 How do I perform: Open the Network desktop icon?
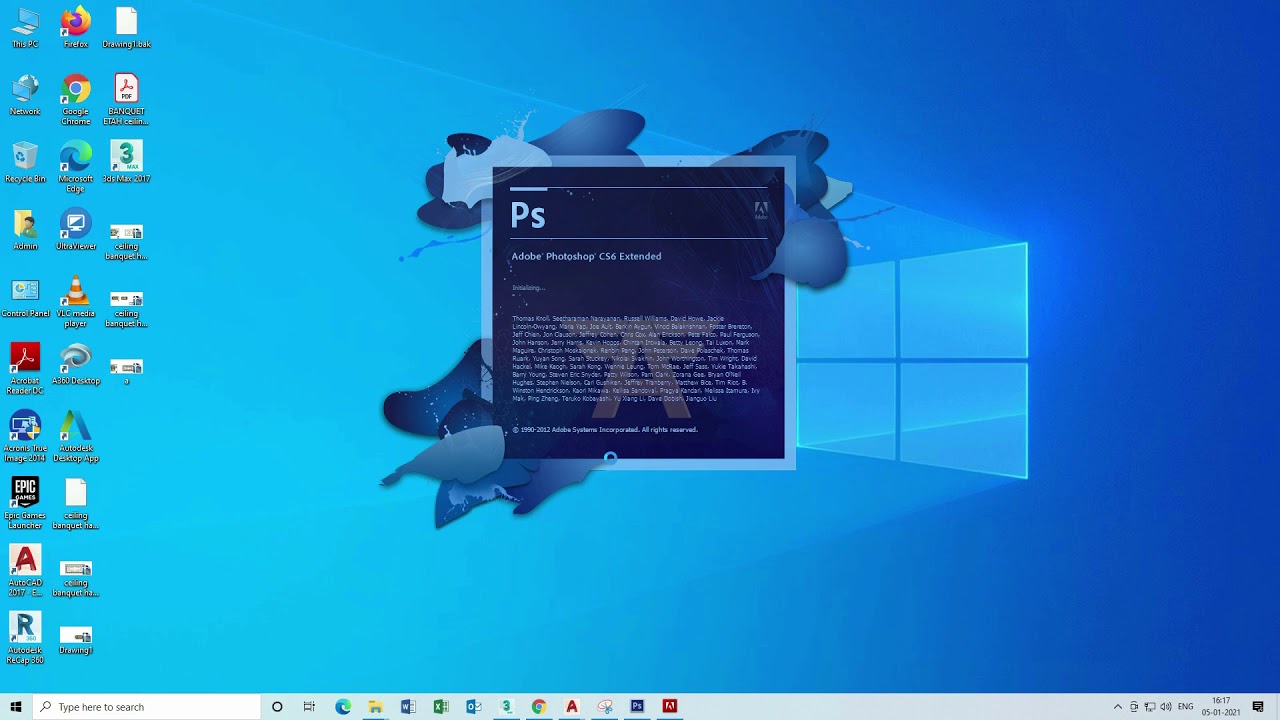pos(25,95)
